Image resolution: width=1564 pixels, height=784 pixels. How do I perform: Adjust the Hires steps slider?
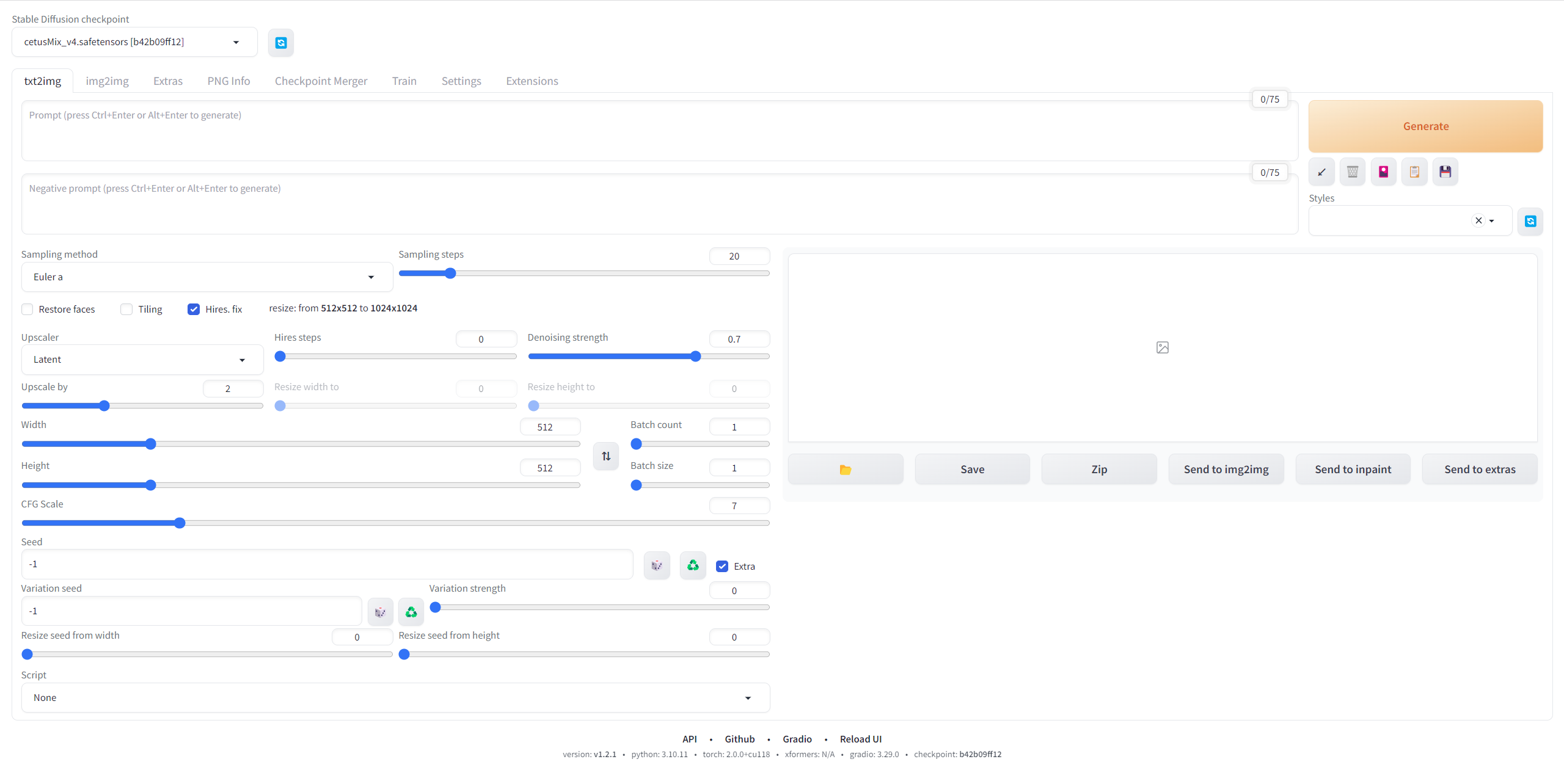coord(395,357)
